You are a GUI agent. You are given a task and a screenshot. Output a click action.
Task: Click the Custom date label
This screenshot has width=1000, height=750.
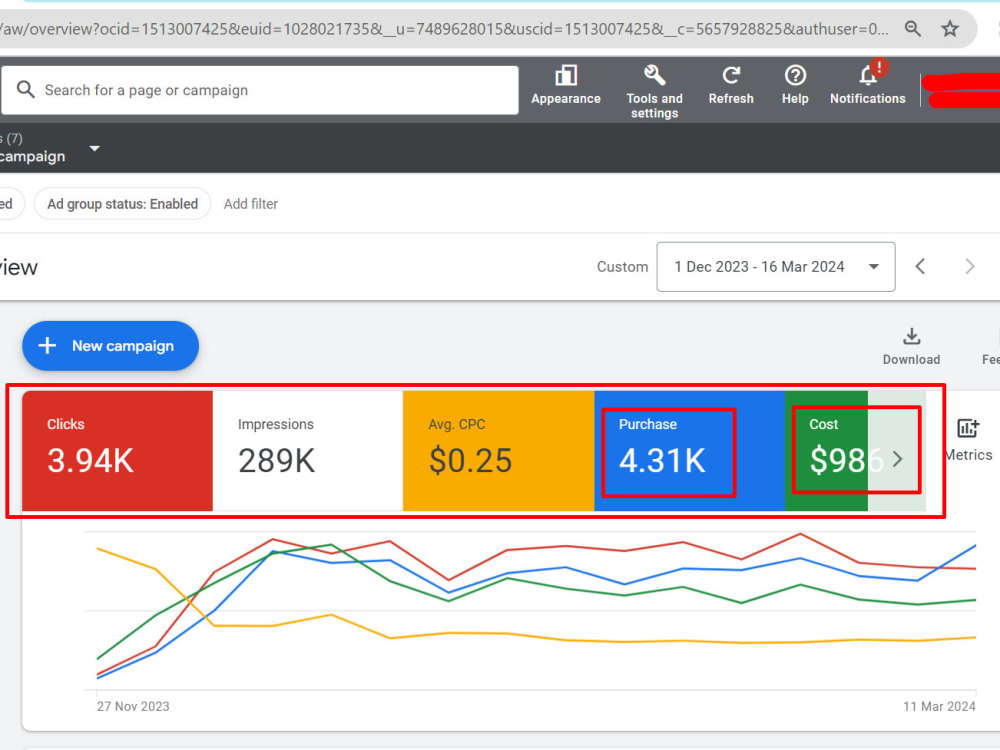[x=622, y=267]
